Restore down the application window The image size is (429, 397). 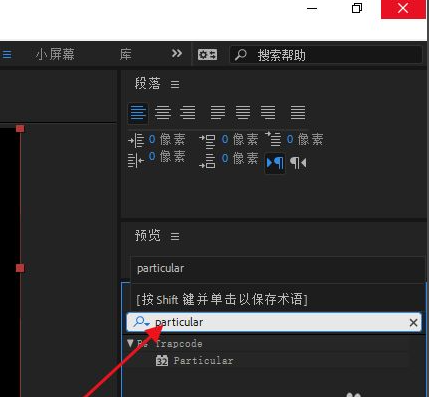tap(357, 8)
